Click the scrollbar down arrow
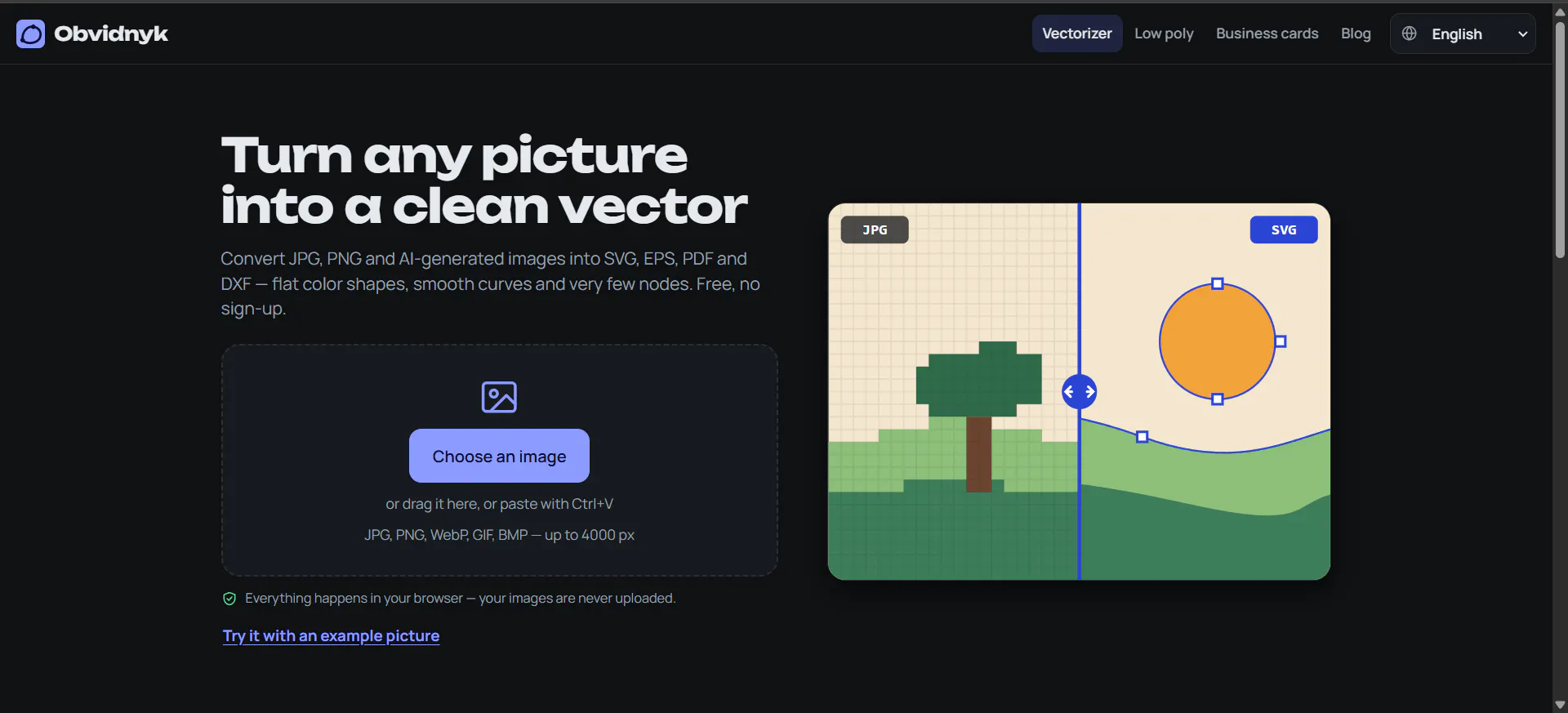This screenshot has height=713, width=1568. (1560, 705)
